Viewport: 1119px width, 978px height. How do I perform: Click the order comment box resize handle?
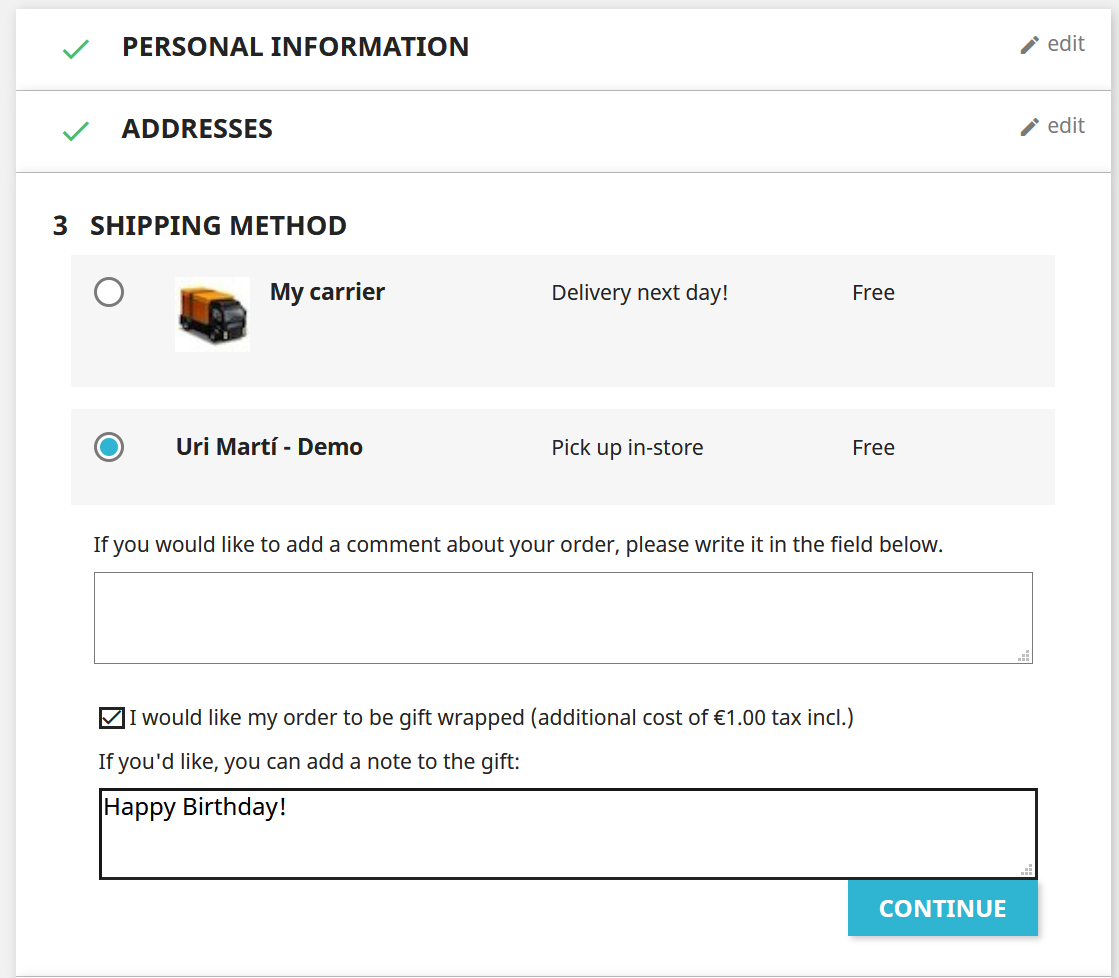(1024, 656)
